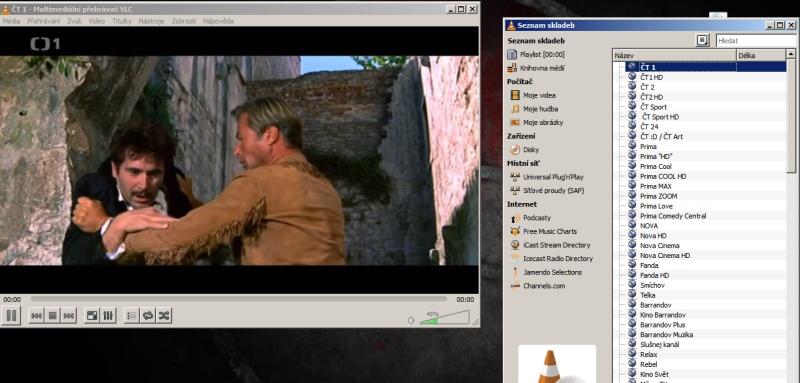The width and height of the screenshot is (800, 383).
Task: Open the Zvuk menu
Action: tap(74, 21)
